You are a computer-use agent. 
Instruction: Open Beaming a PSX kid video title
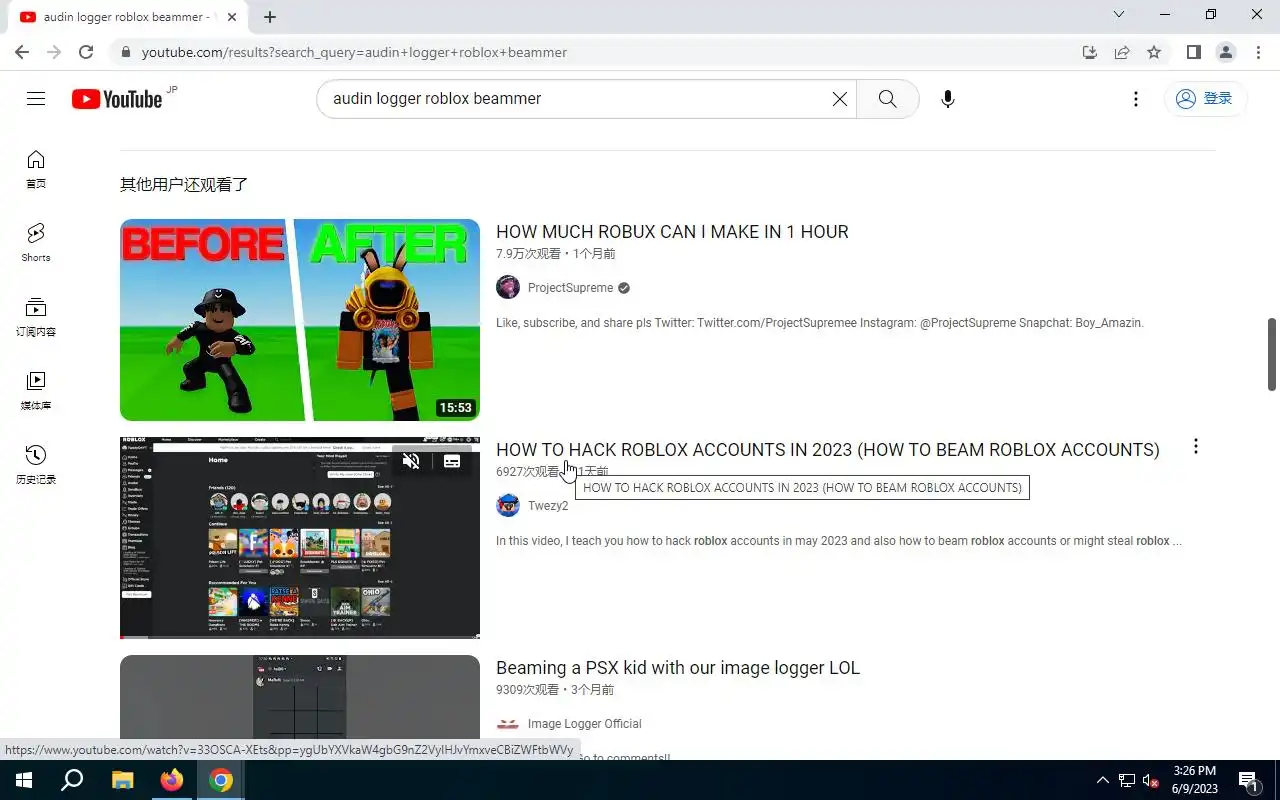678,668
